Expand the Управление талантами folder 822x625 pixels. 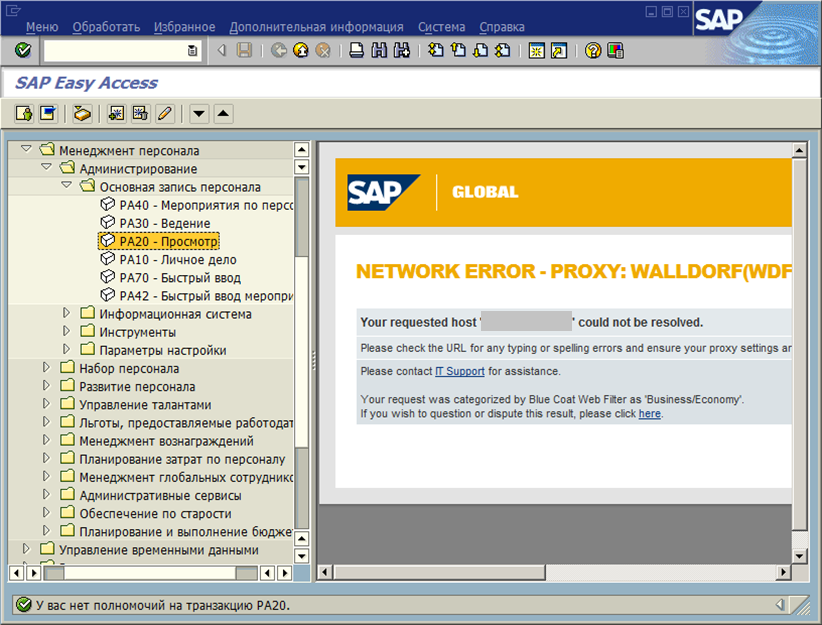[46, 404]
